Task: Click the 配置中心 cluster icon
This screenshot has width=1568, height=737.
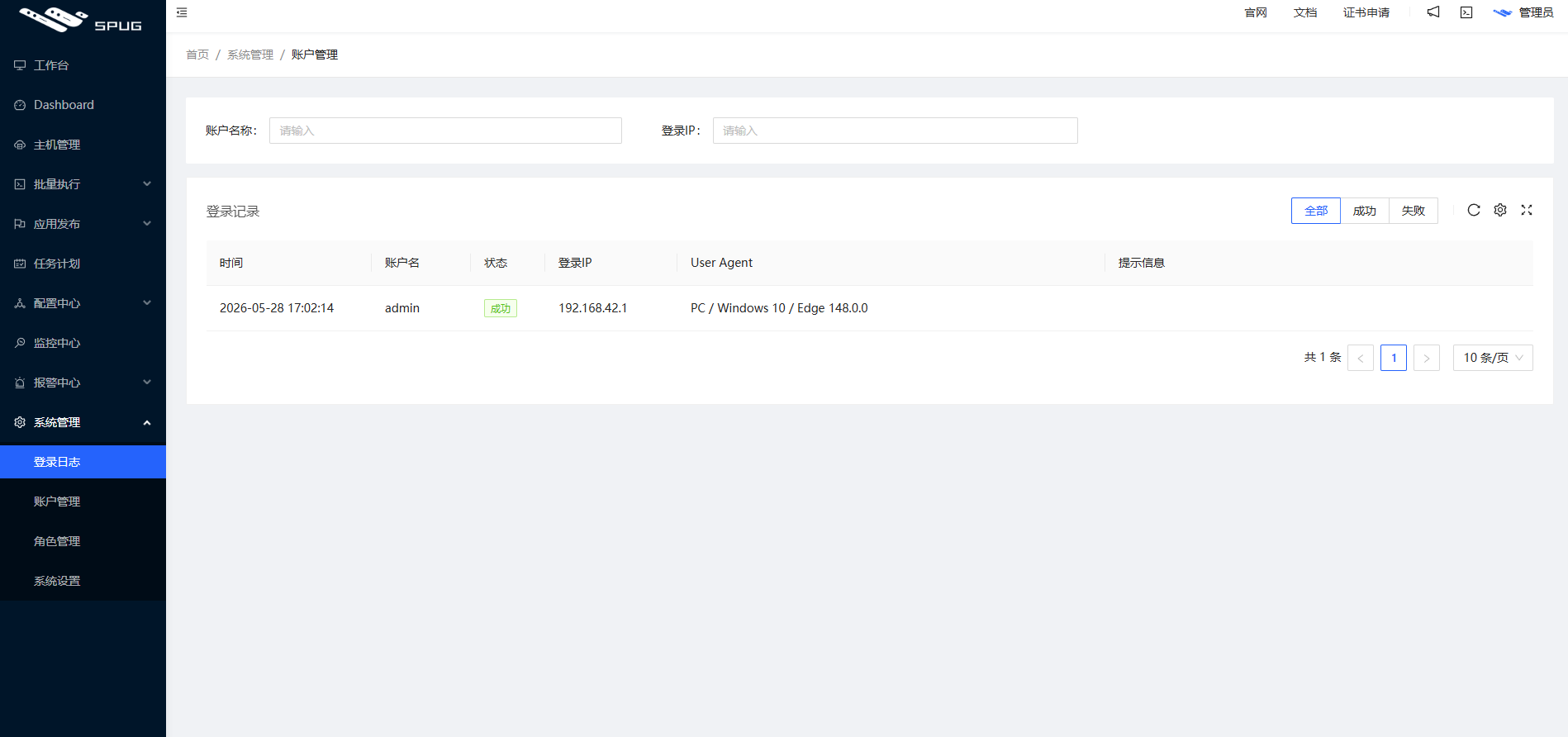Action: (x=20, y=303)
